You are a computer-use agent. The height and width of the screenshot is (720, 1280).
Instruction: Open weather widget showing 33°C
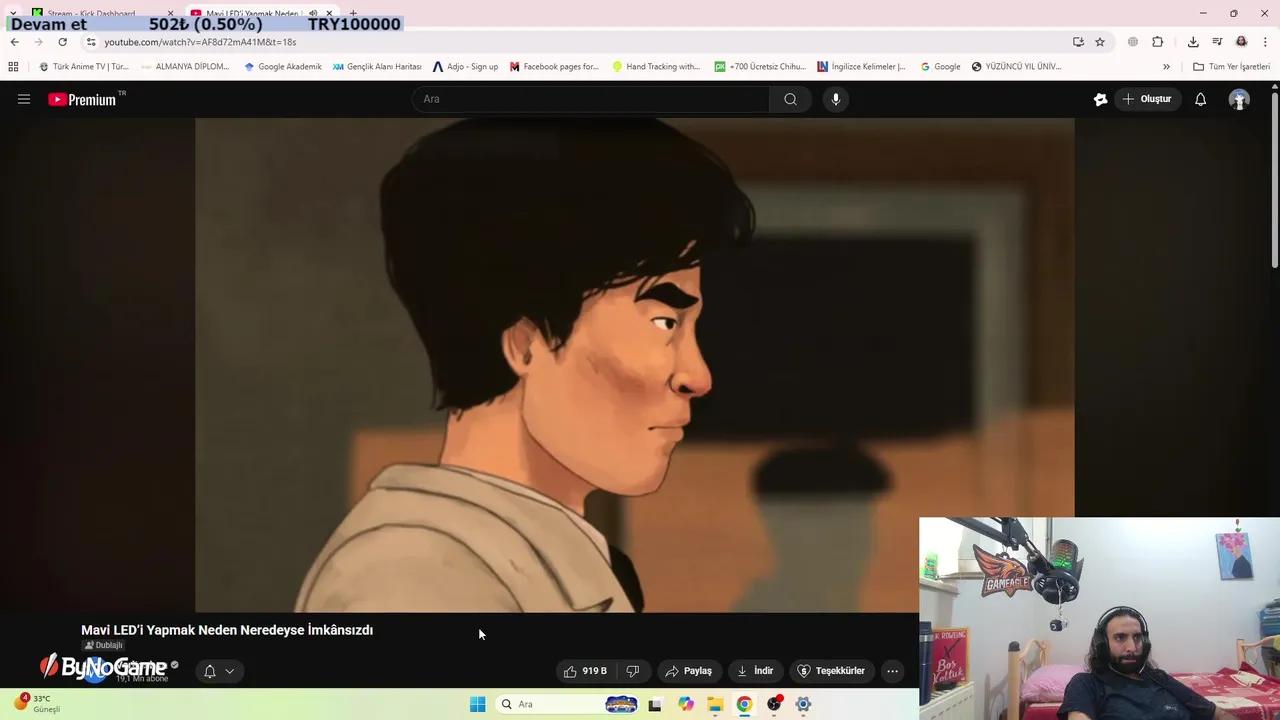point(36,703)
